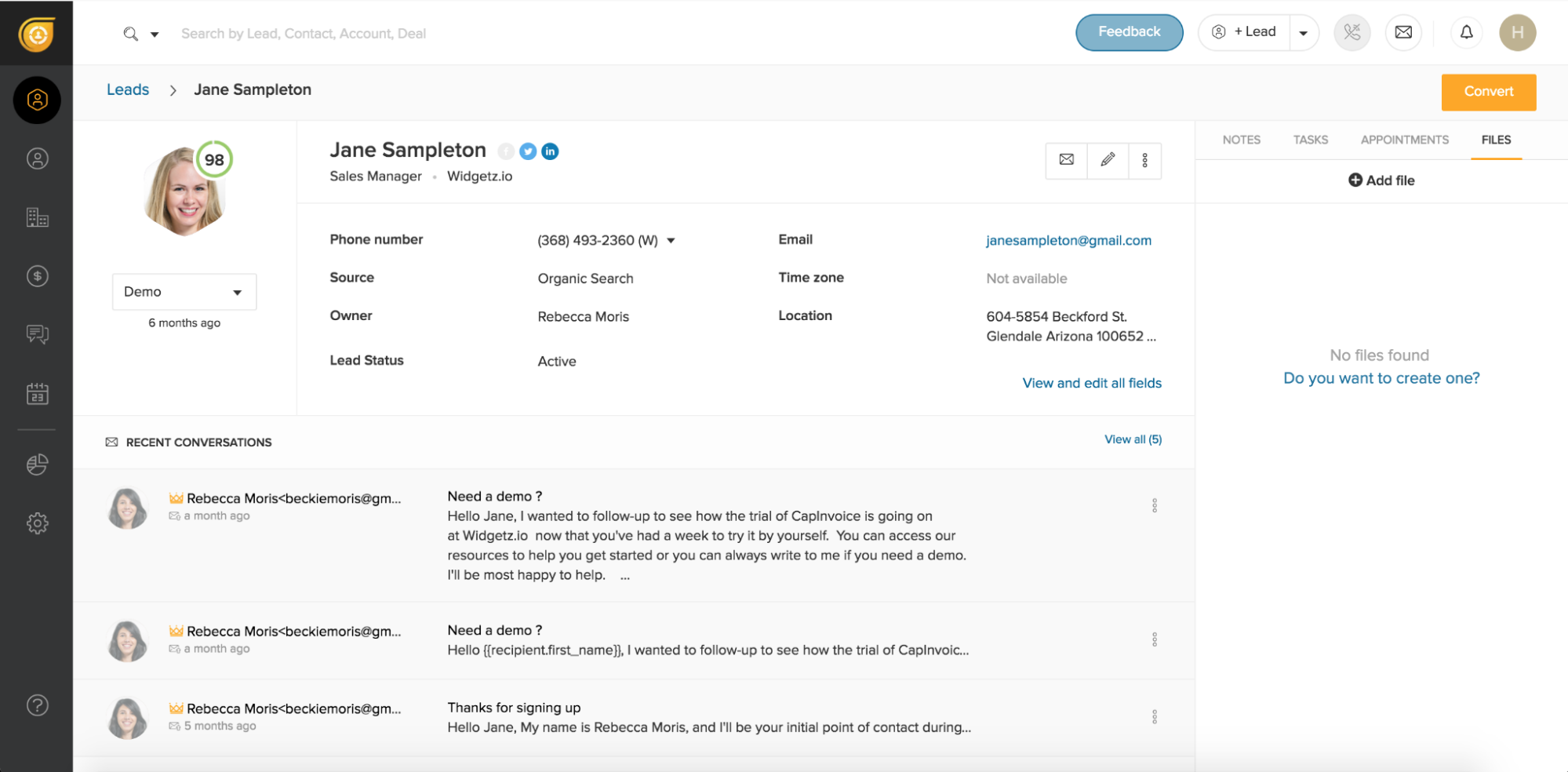The height and width of the screenshot is (772, 1568).
Task: Open the Deals section from the sidebar
Action: [36, 275]
